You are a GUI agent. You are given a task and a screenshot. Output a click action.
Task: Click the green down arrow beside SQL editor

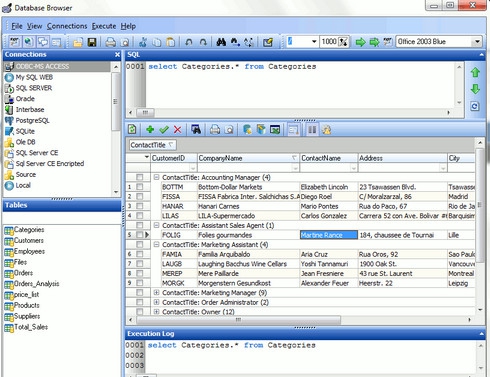tap(475, 89)
